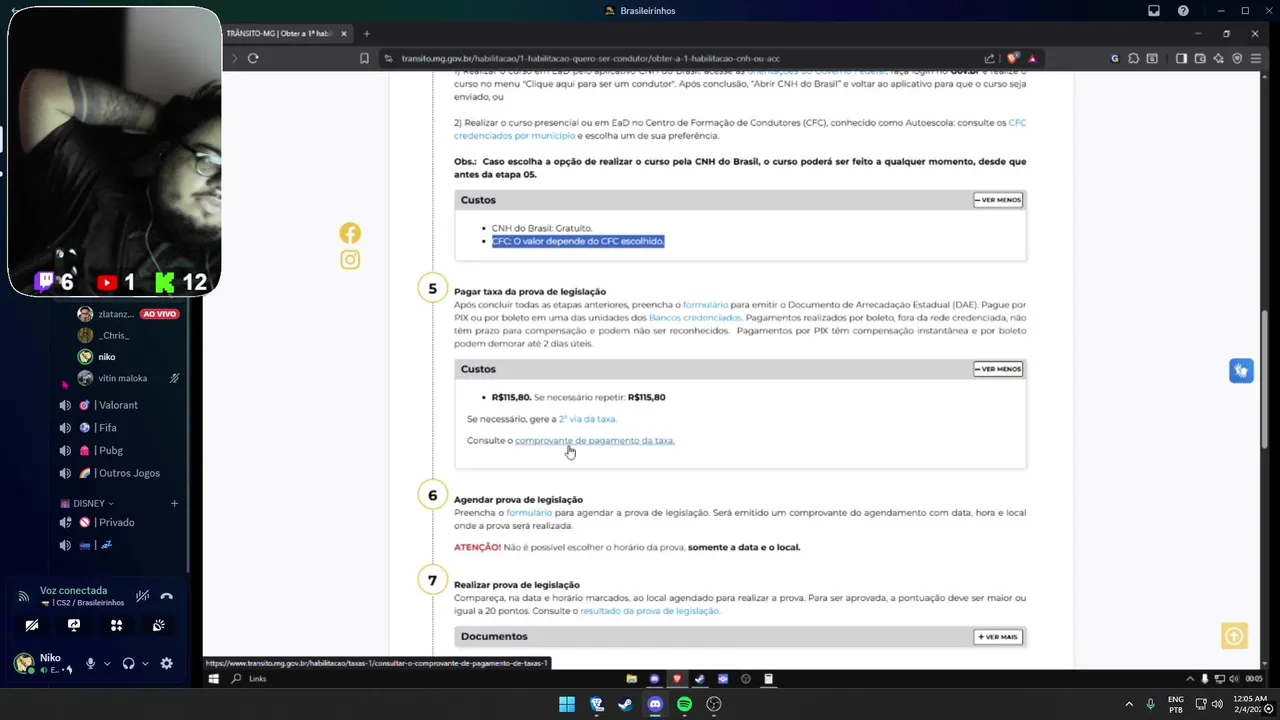Open Discord help icon
This screenshot has width=1280, height=720.
tap(1183, 10)
